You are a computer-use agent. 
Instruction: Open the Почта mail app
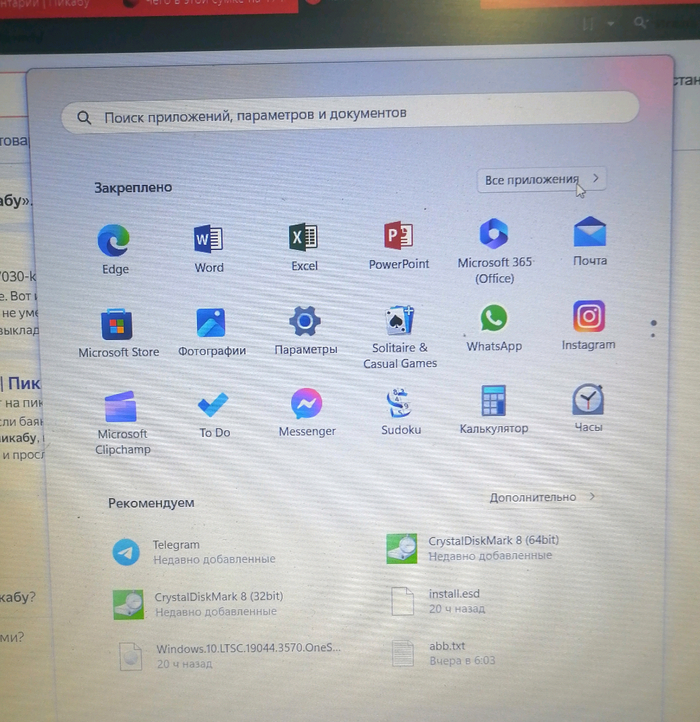click(590, 234)
